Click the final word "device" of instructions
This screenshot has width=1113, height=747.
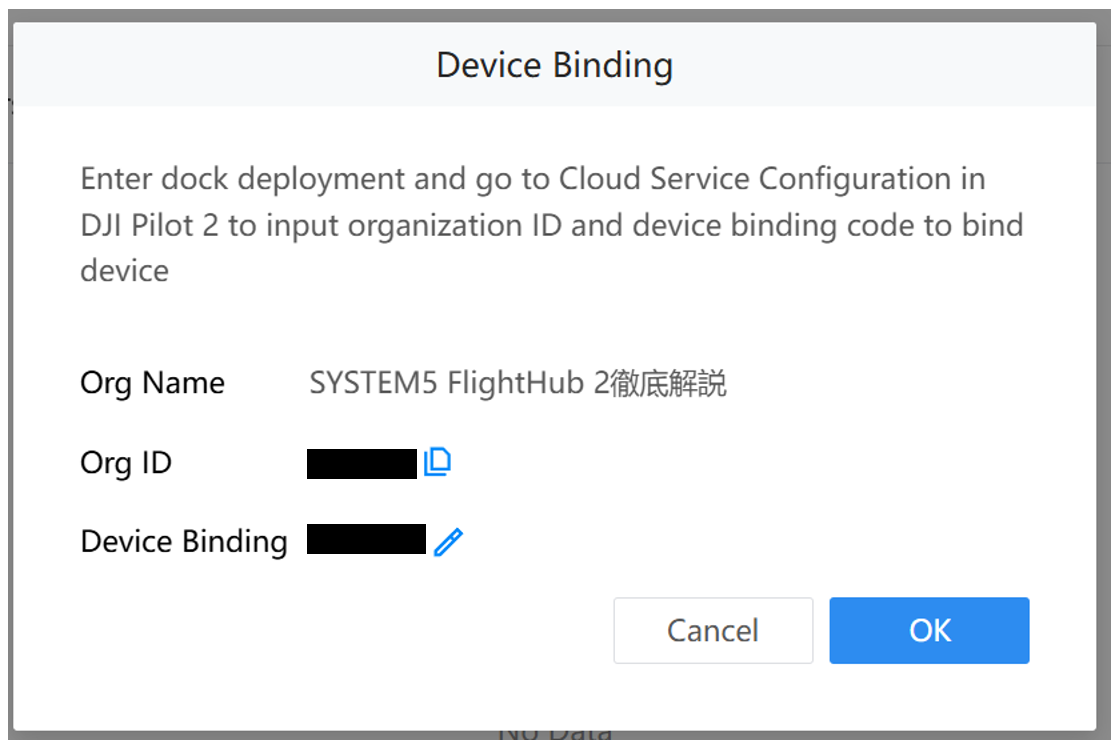click(125, 271)
